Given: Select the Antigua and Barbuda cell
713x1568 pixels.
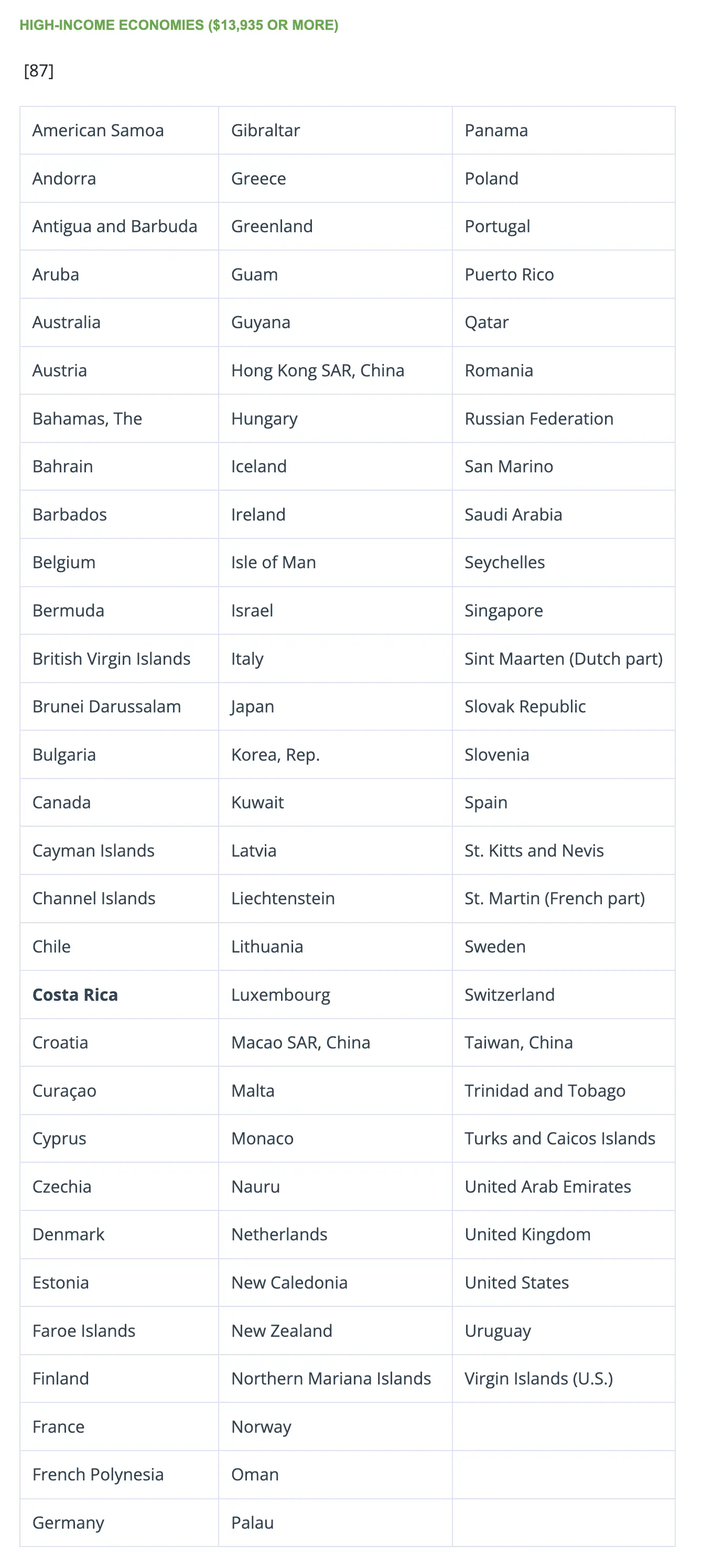Looking at the screenshot, I should click(120, 226).
